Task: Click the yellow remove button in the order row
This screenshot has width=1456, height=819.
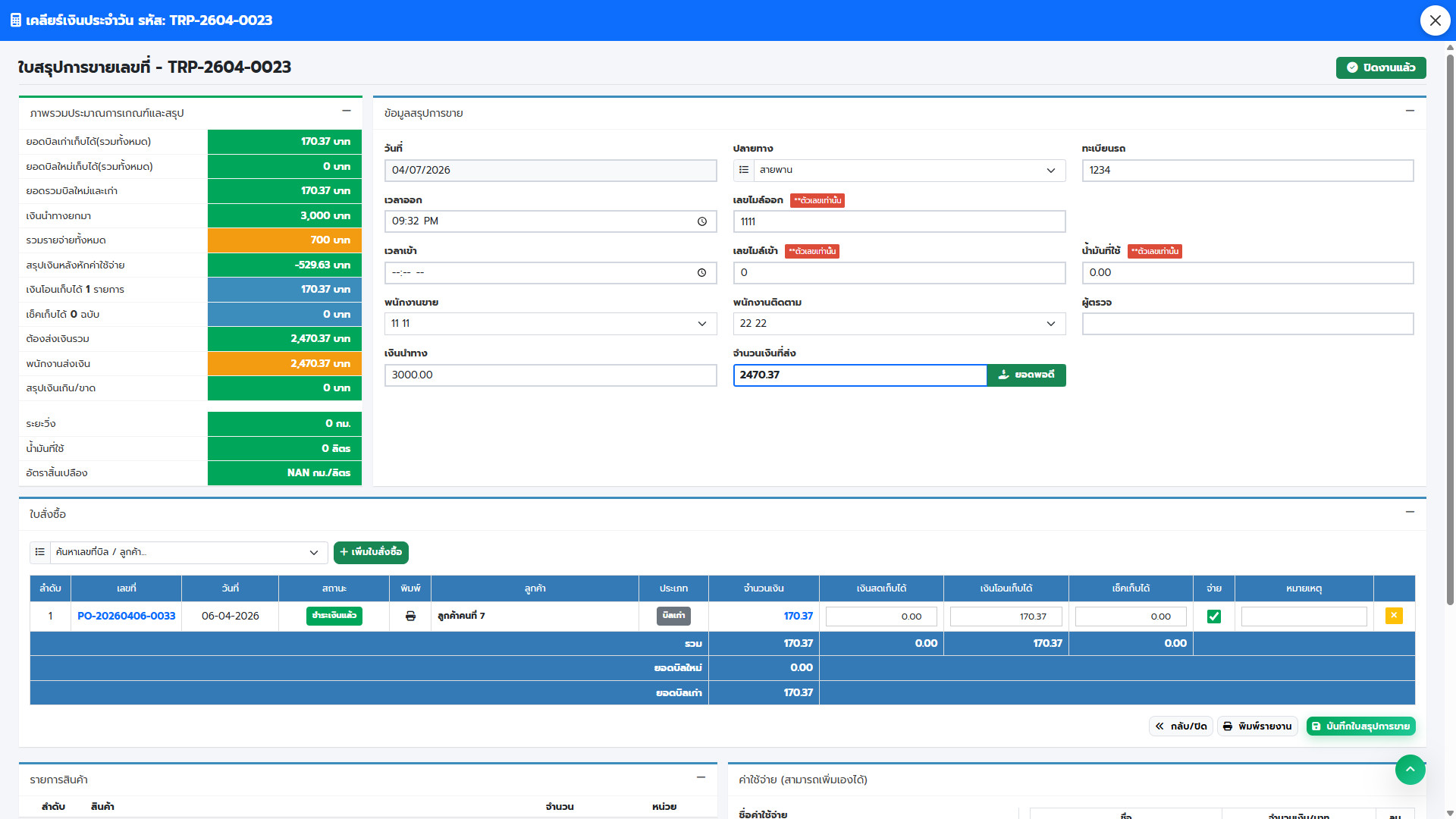Action: point(1394,616)
